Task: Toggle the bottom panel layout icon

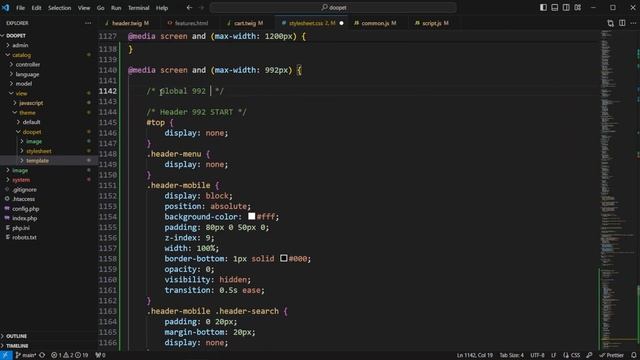Action: 555,7
